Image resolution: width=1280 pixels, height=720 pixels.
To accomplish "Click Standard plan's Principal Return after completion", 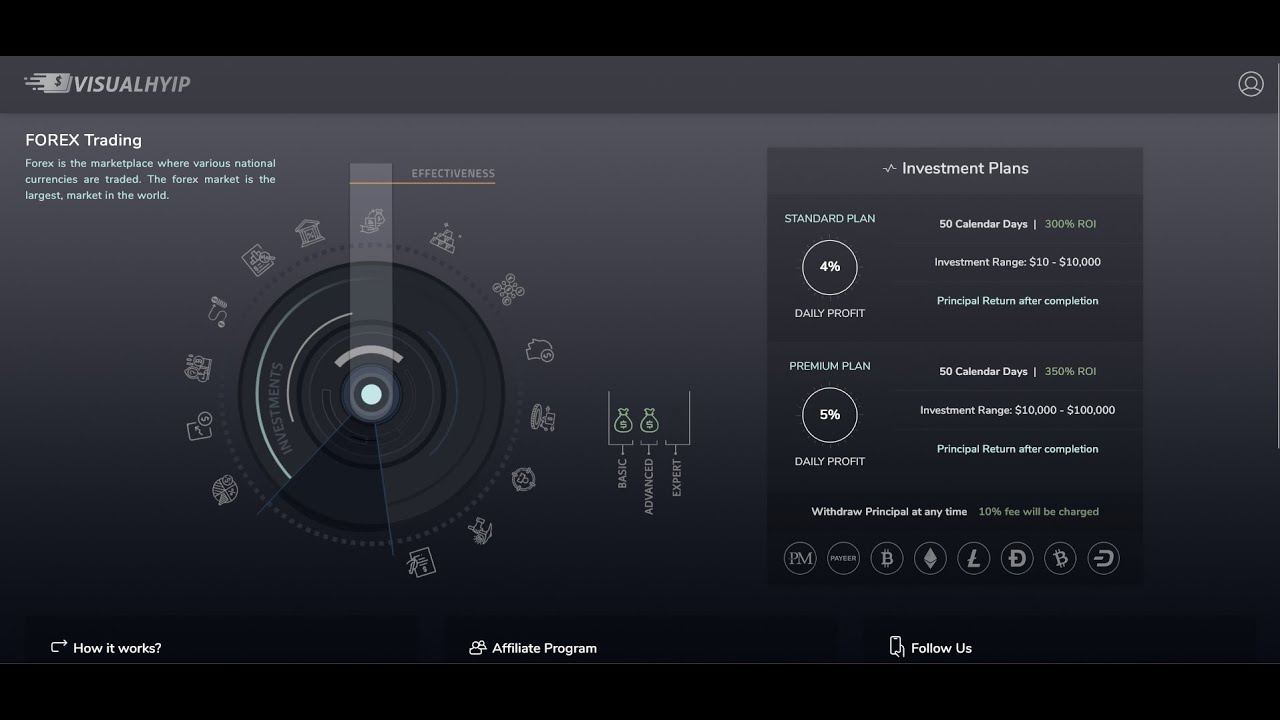I will [1017, 301].
